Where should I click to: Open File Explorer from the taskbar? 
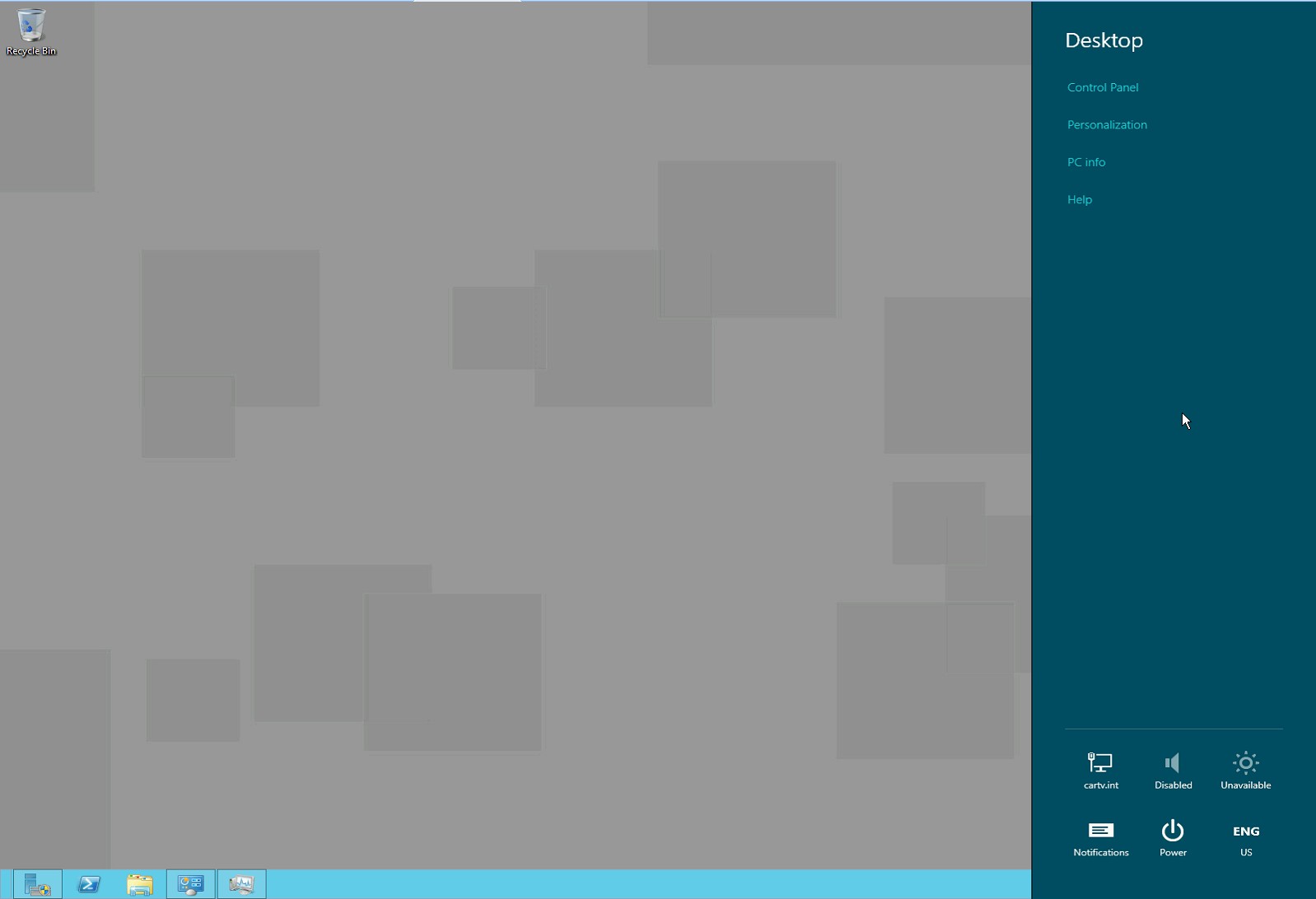click(140, 884)
